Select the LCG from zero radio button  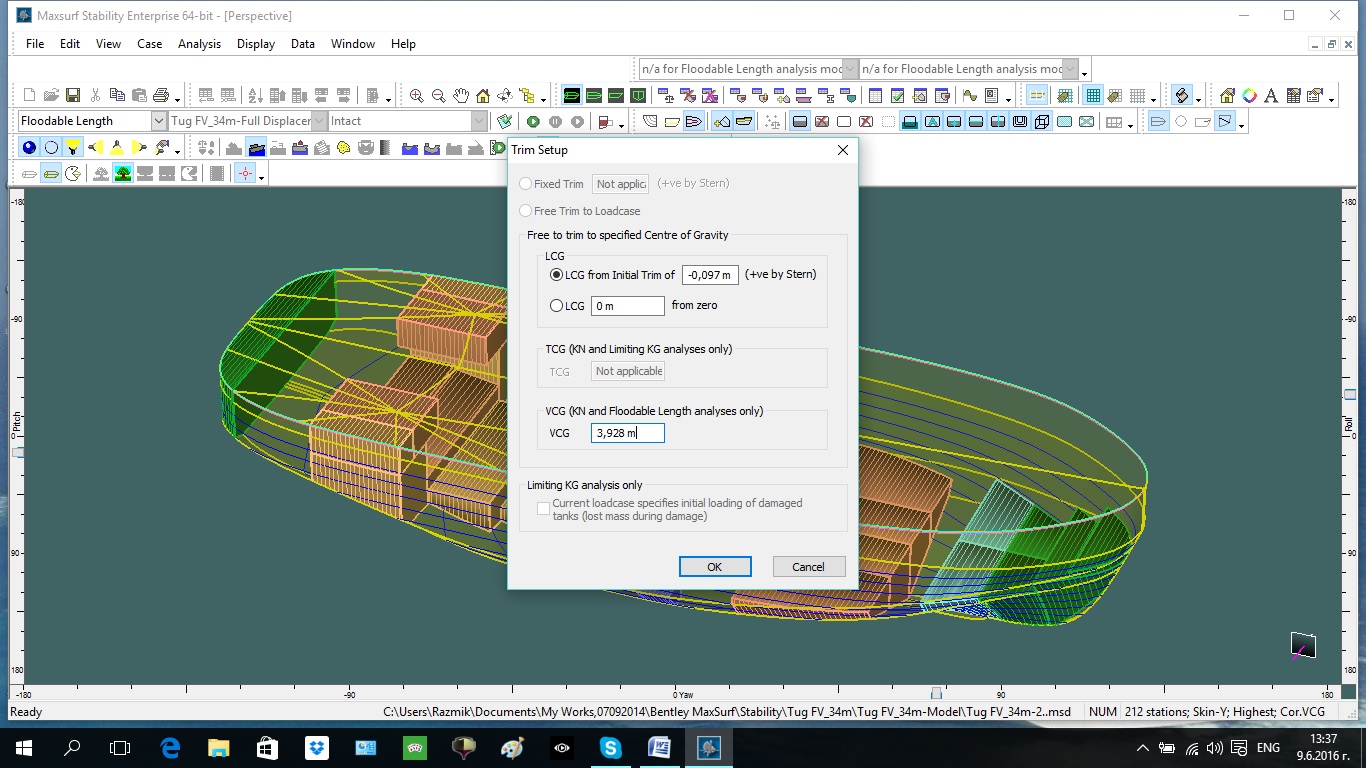coord(557,306)
